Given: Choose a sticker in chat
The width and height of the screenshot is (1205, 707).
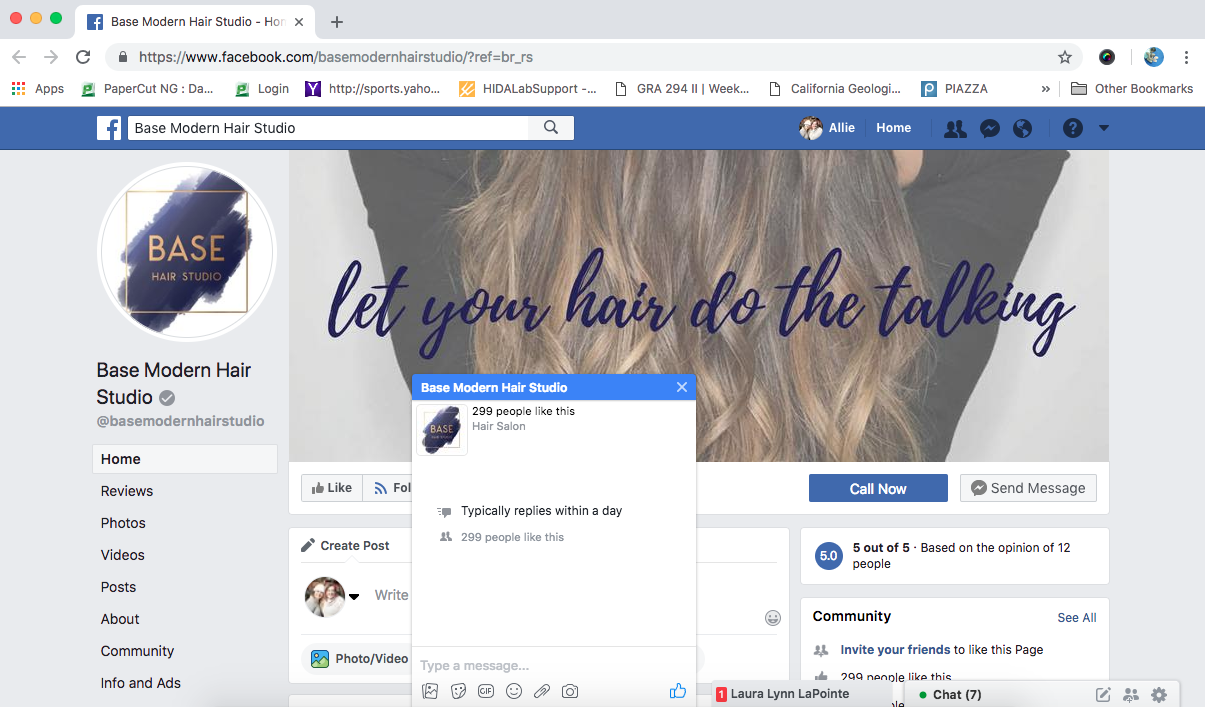Looking at the screenshot, I should point(458,691).
